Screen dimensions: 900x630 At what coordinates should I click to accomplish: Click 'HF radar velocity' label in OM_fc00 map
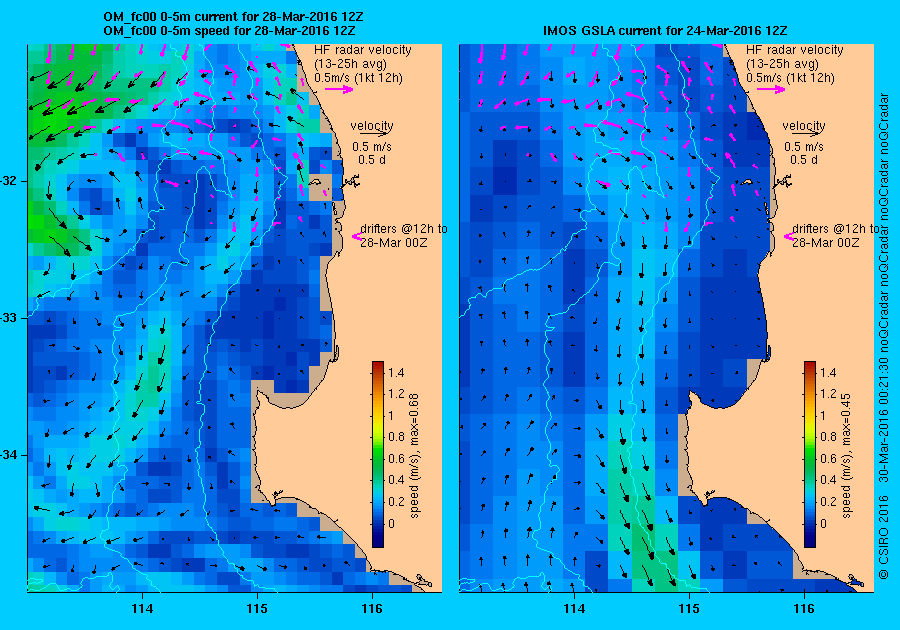363,50
